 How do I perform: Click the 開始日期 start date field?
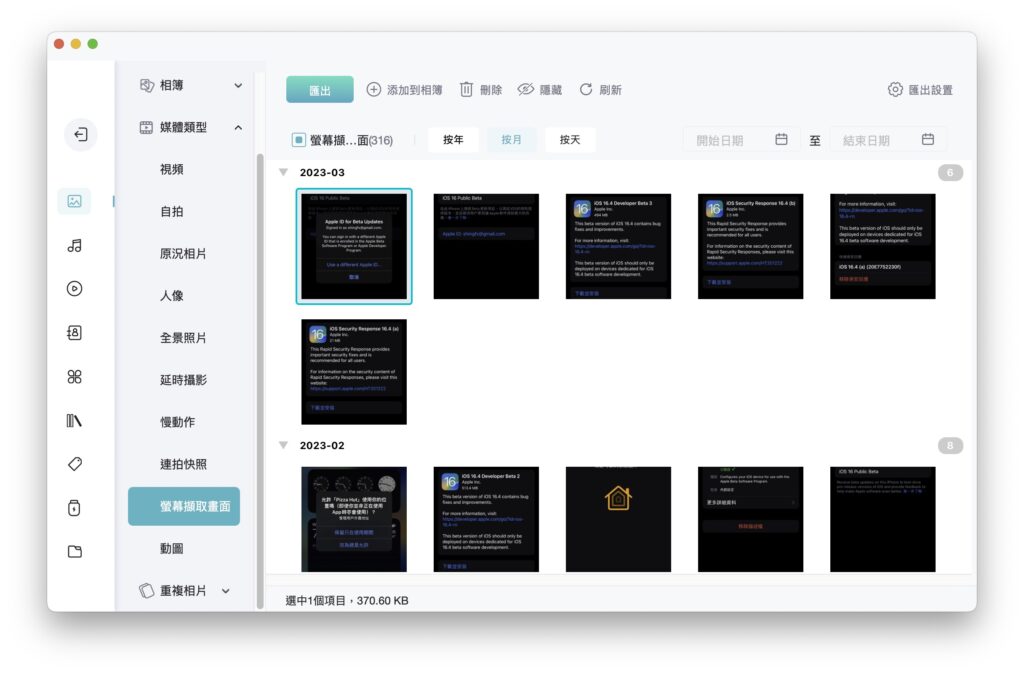pyautogui.click(x=742, y=140)
